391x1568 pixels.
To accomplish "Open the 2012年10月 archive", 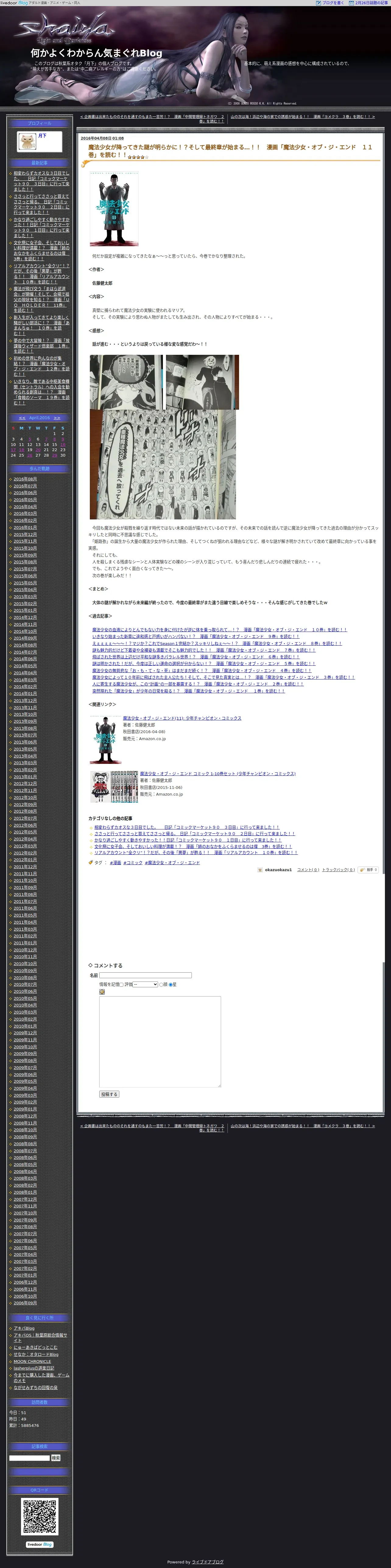I will pyautogui.click(x=25, y=797).
